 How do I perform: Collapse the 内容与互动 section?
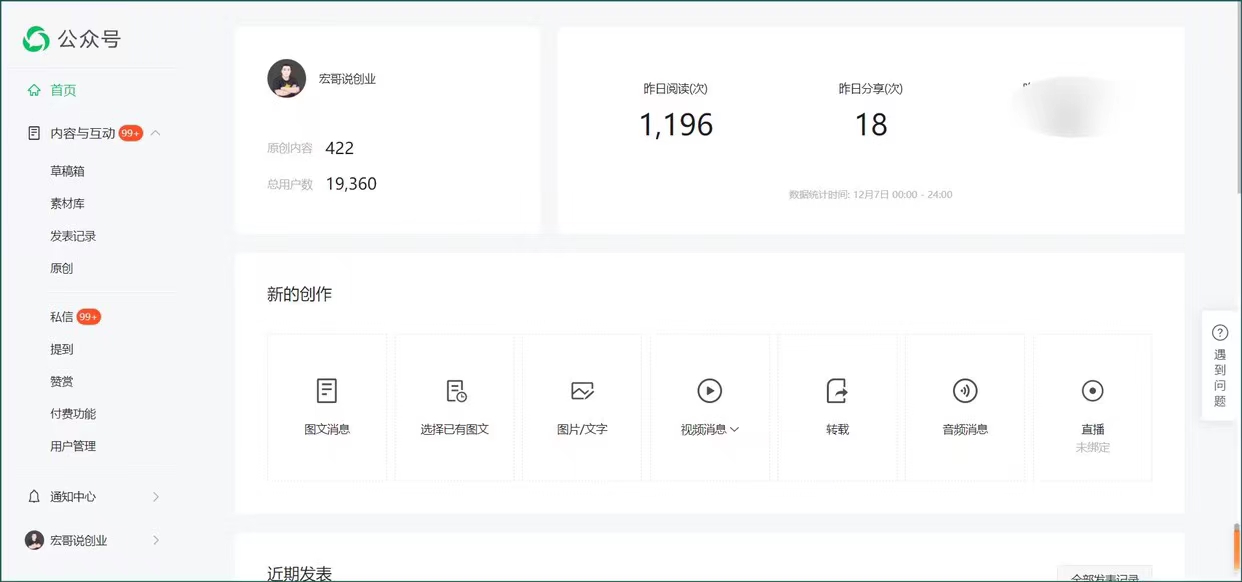(x=155, y=132)
